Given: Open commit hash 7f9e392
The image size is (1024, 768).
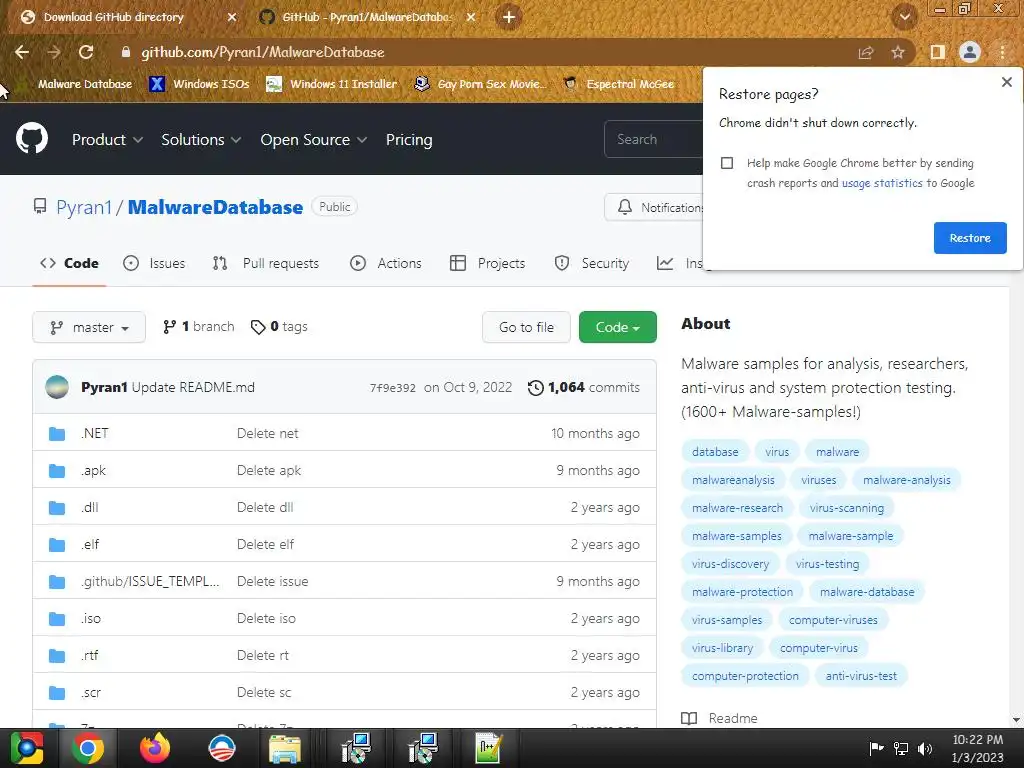Looking at the screenshot, I should 392,388.
